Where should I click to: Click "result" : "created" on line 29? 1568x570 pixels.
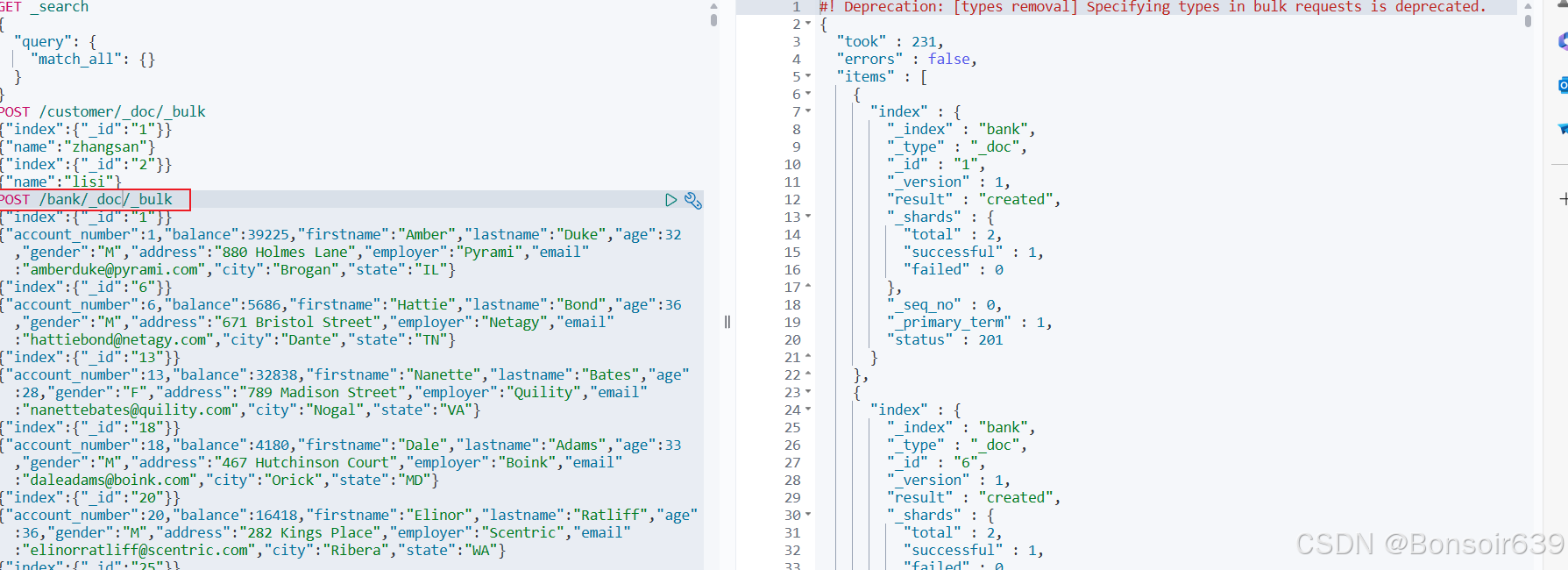tap(974, 498)
